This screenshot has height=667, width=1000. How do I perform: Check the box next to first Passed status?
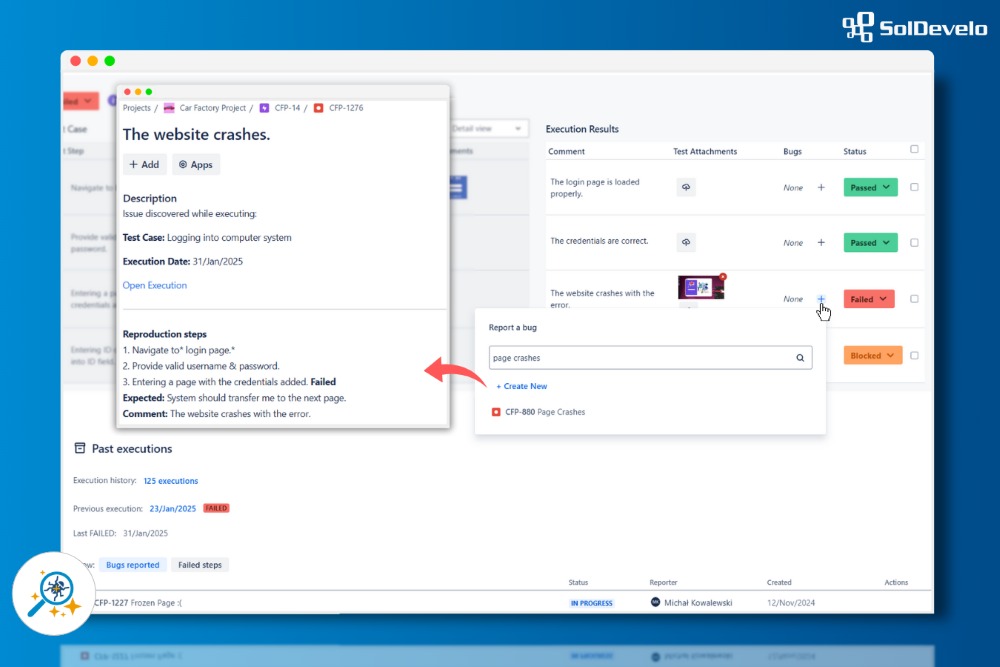[x=914, y=187]
